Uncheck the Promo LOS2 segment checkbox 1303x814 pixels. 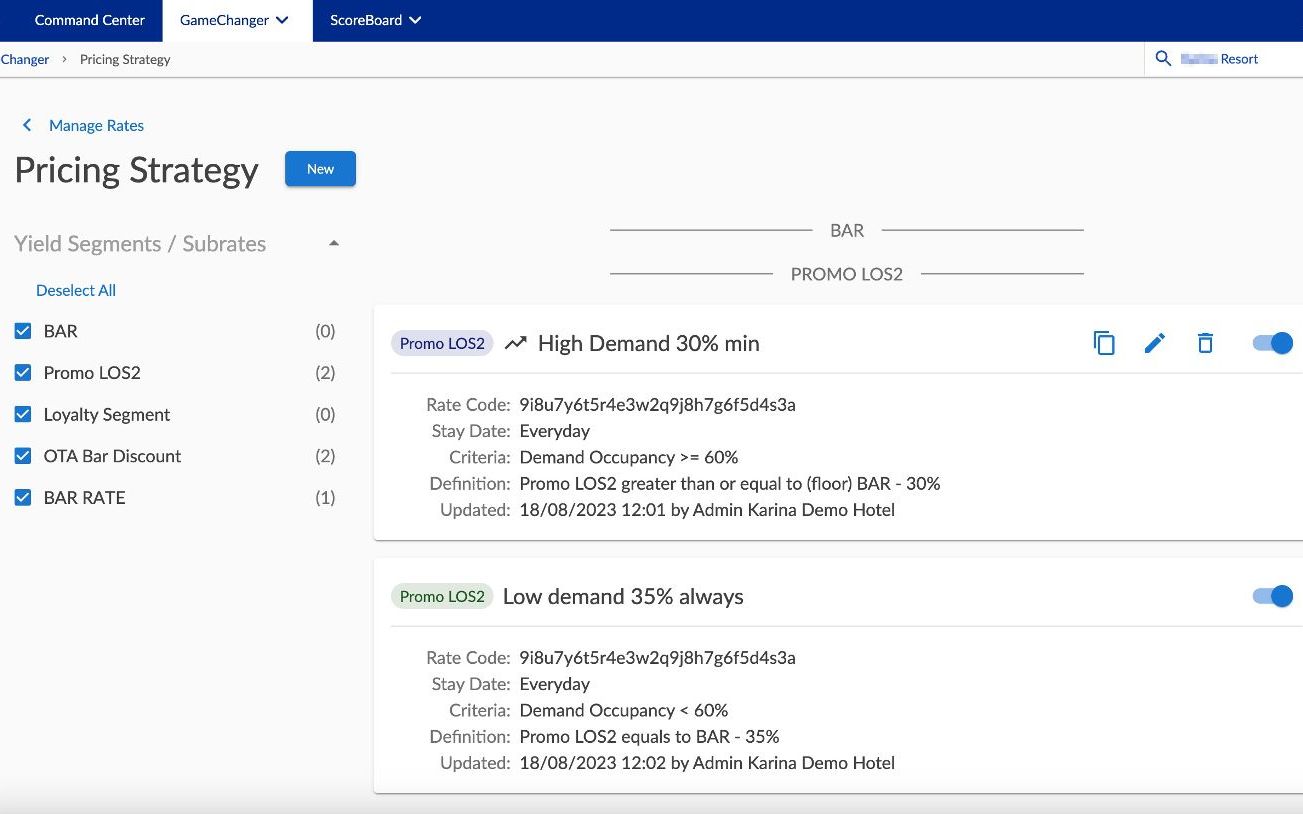point(23,373)
